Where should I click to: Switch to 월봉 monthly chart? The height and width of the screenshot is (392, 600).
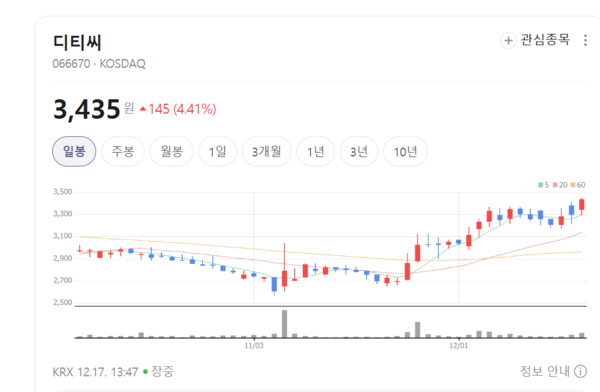pos(171,152)
